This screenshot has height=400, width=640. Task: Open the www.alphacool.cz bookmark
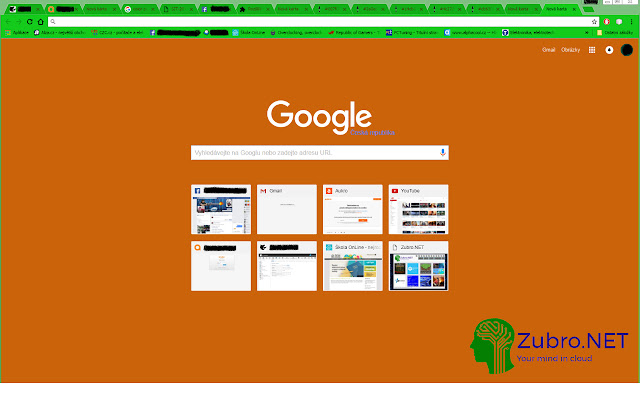pos(470,33)
